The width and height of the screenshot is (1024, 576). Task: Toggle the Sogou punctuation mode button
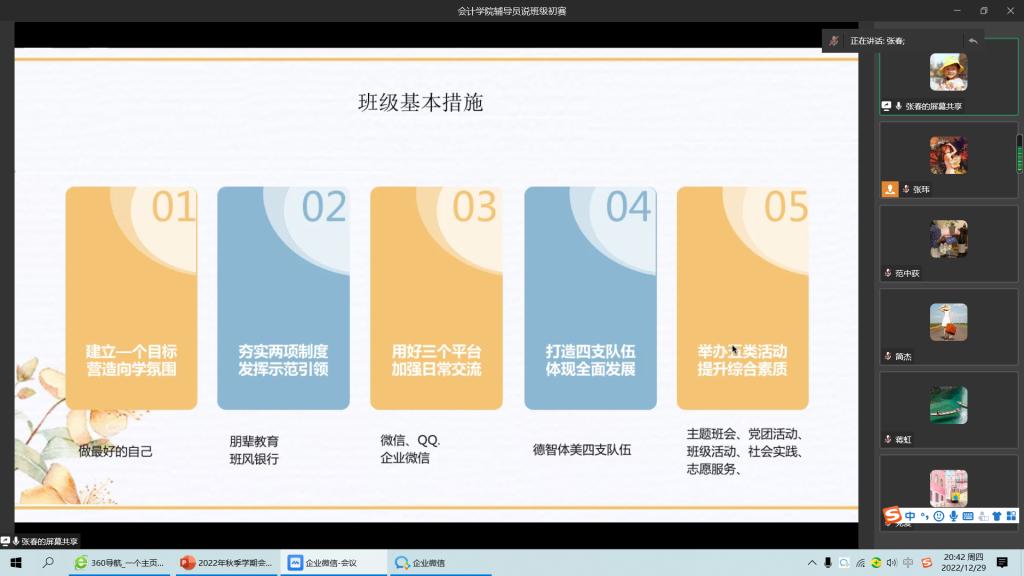[x=925, y=516]
